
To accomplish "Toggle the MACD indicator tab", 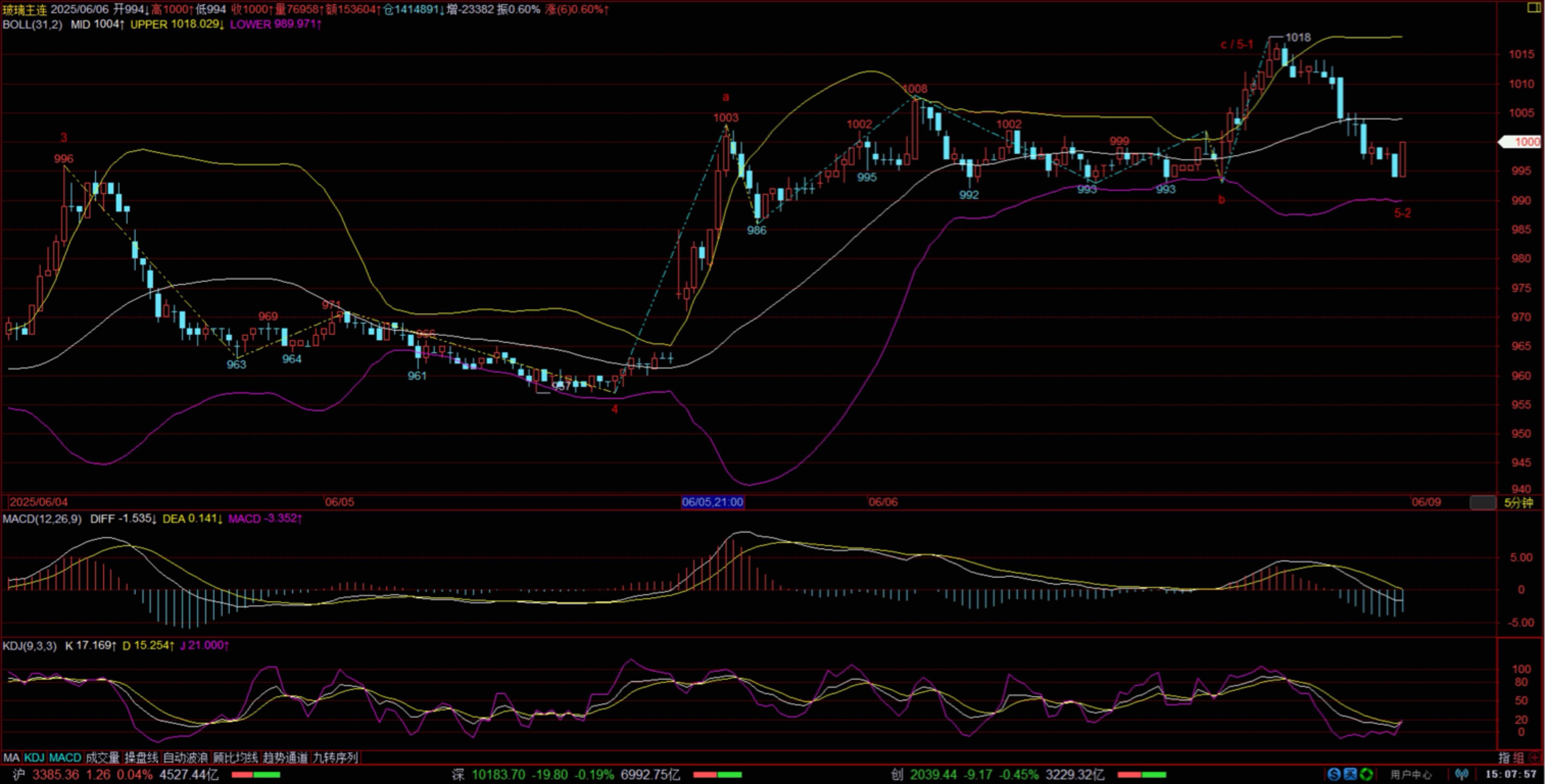I will (65, 757).
